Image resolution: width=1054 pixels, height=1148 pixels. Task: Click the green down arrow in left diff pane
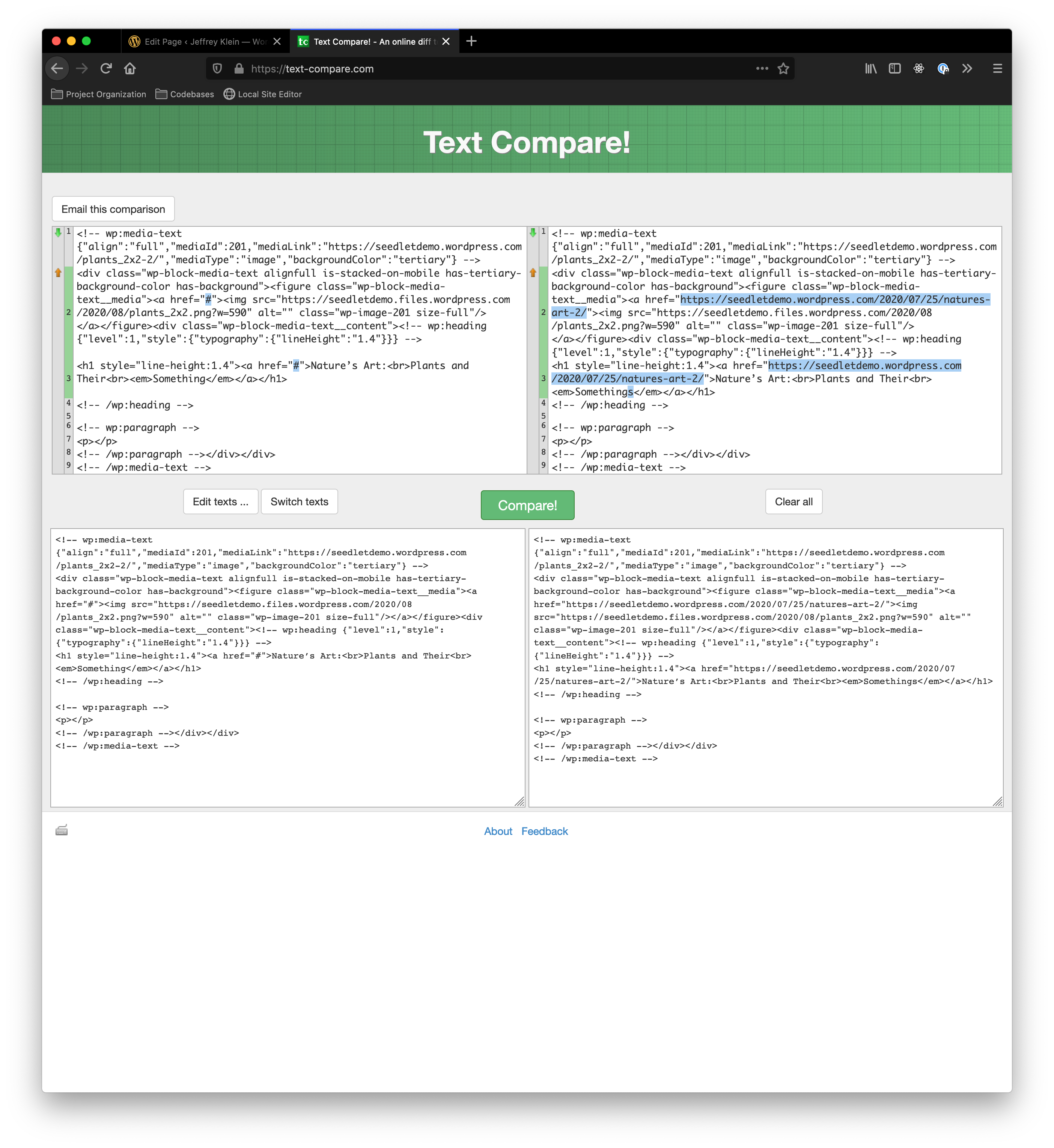[x=58, y=233]
